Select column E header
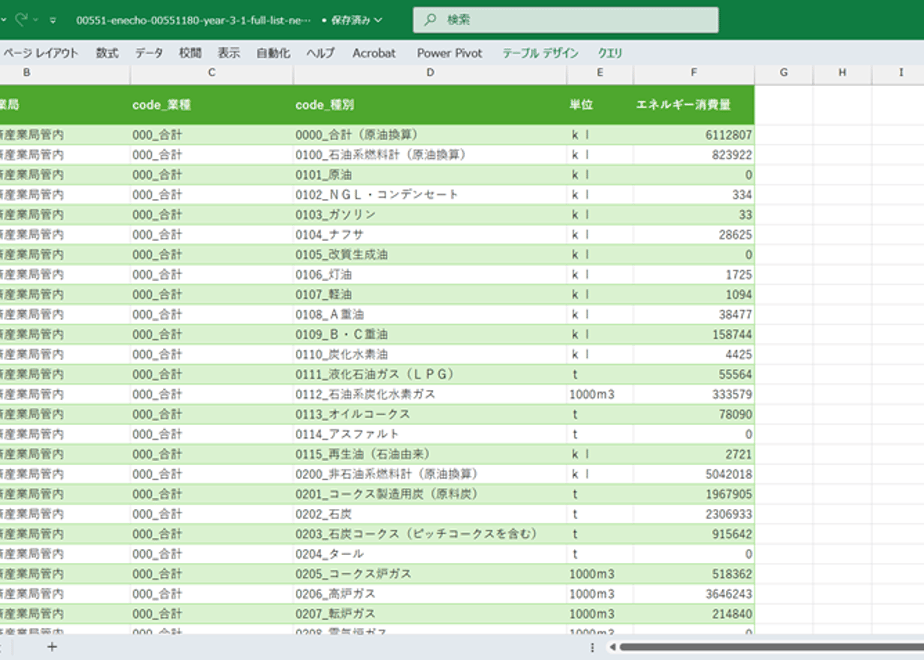The height and width of the screenshot is (660, 924). 600,72
